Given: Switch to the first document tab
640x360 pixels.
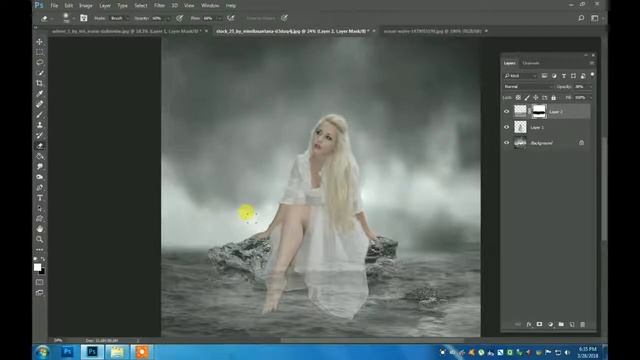Looking at the screenshot, I should click(x=127, y=31).
